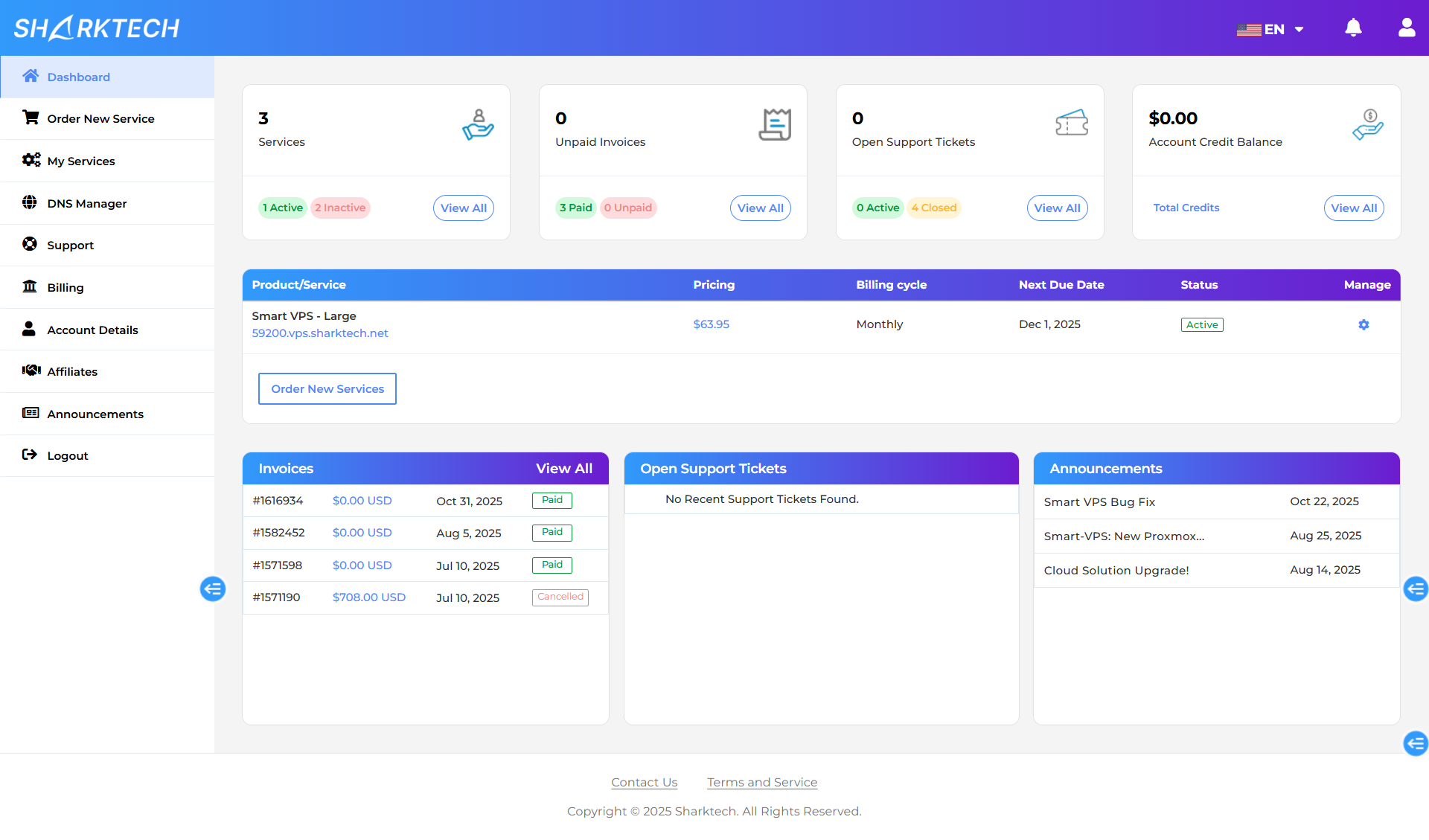Click the Cancelled invoice status badge

point(560,597)
